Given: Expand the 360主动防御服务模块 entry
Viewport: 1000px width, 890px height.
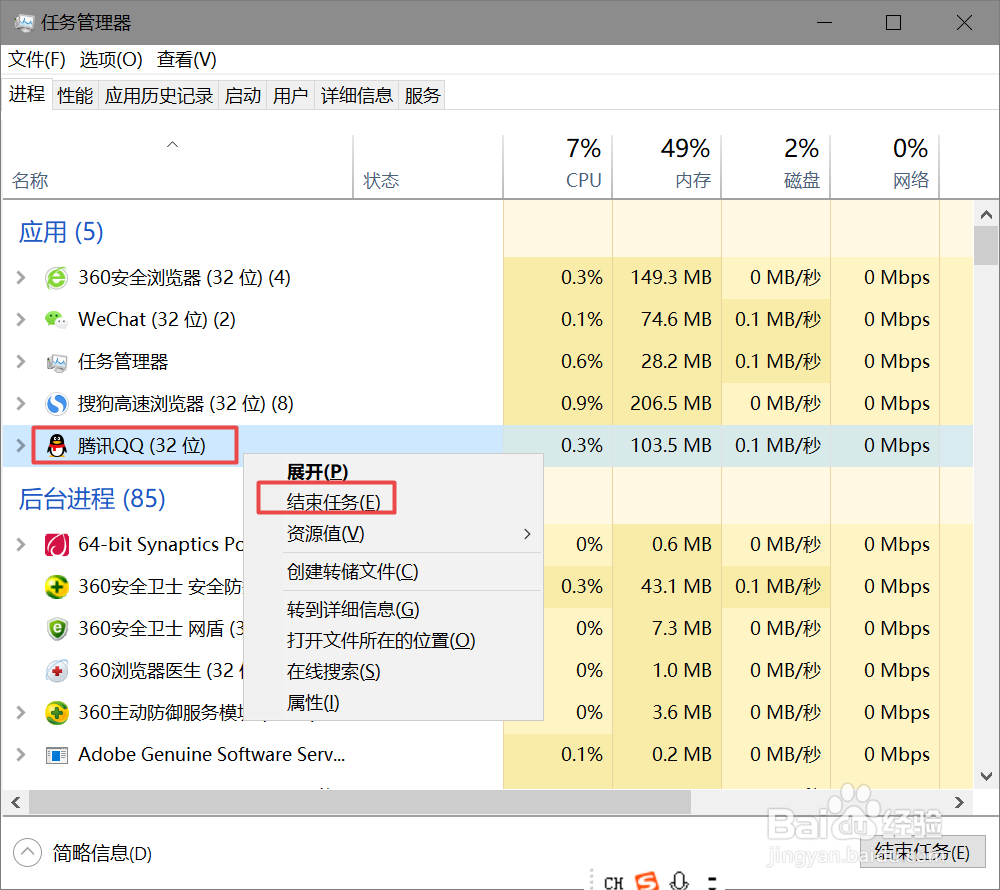Looking at the screenshot, I should [20, 713].
